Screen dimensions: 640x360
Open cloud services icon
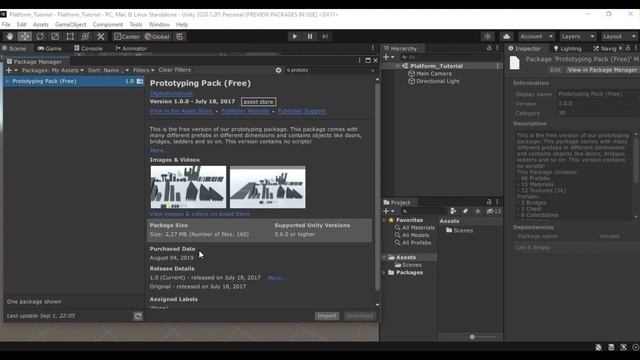[507, 36]
